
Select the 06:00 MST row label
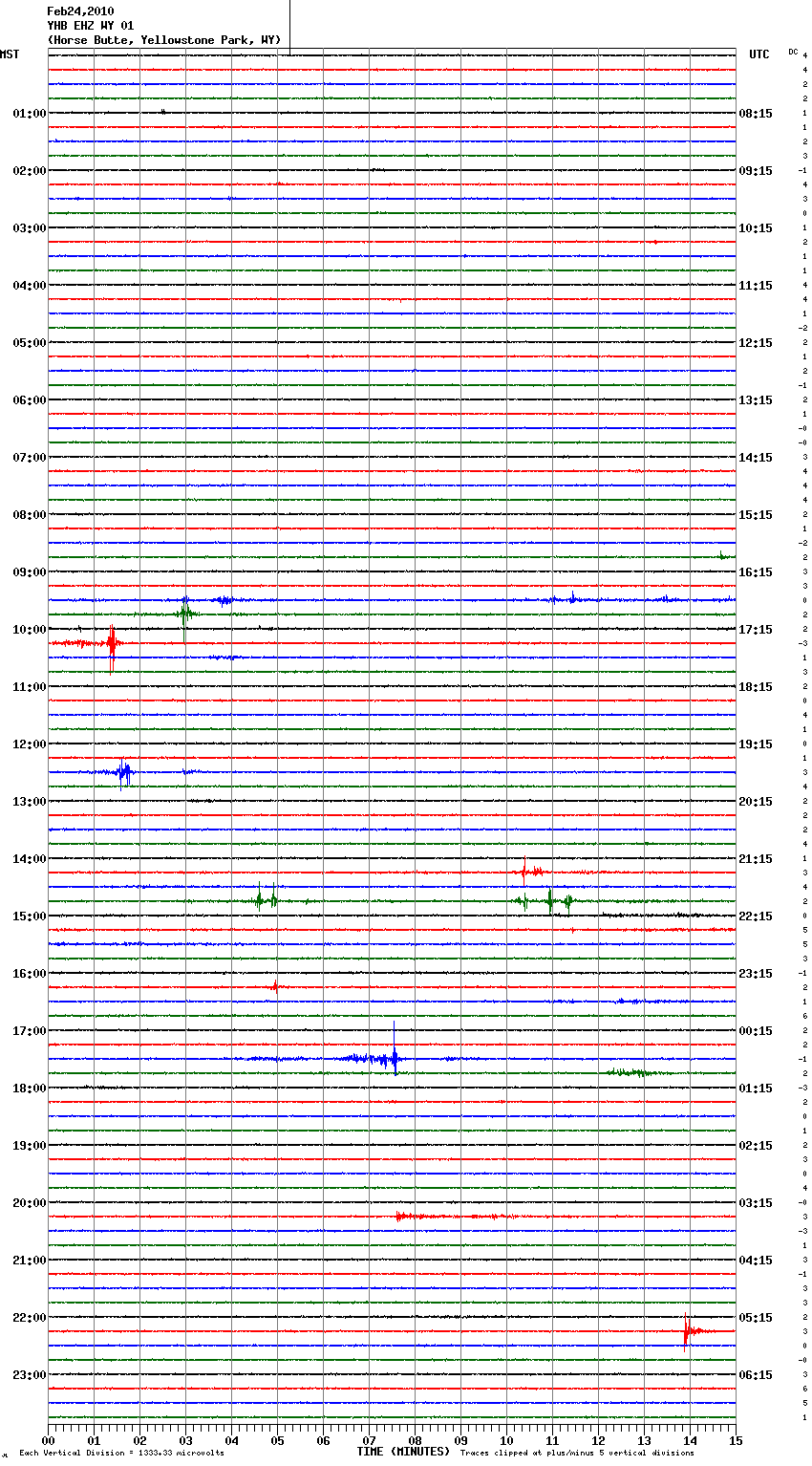coord(30,400)
